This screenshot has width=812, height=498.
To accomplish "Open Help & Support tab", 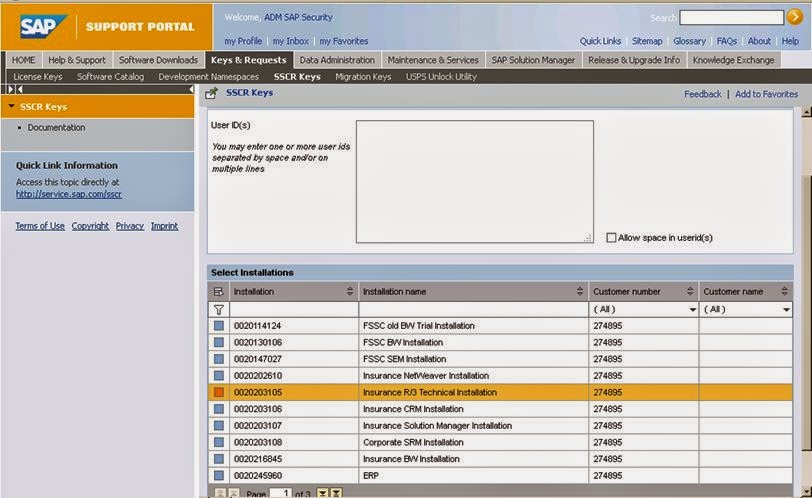I will [77, 60].
